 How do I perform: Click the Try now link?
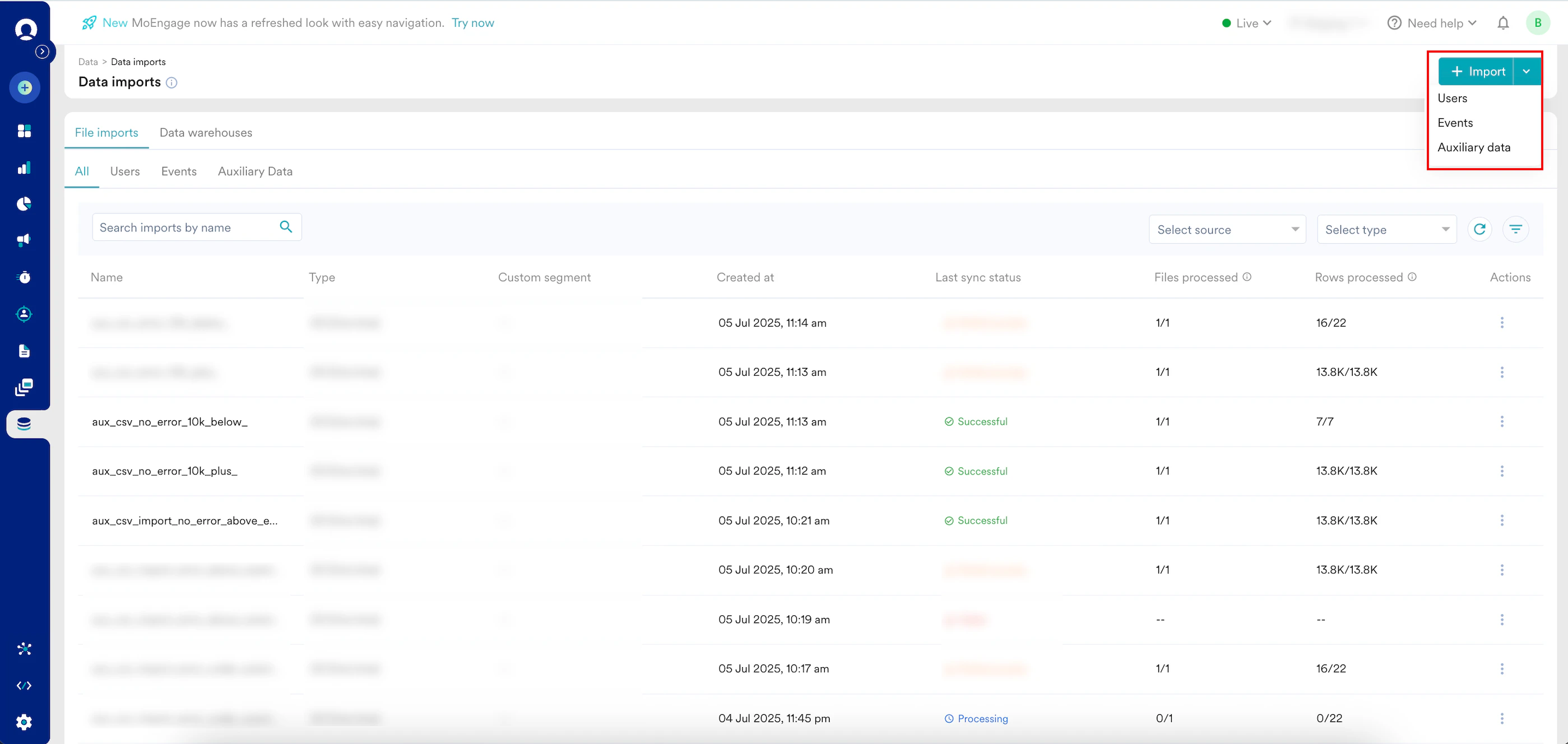(x=472, y=23)
